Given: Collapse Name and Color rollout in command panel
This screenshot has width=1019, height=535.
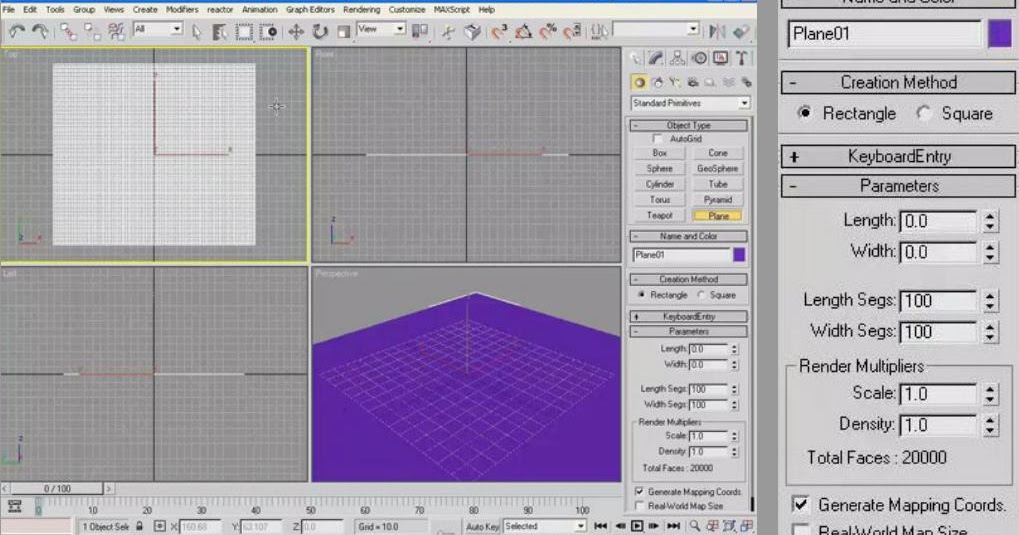Looking at the screenshot, I should coord(688,237).
